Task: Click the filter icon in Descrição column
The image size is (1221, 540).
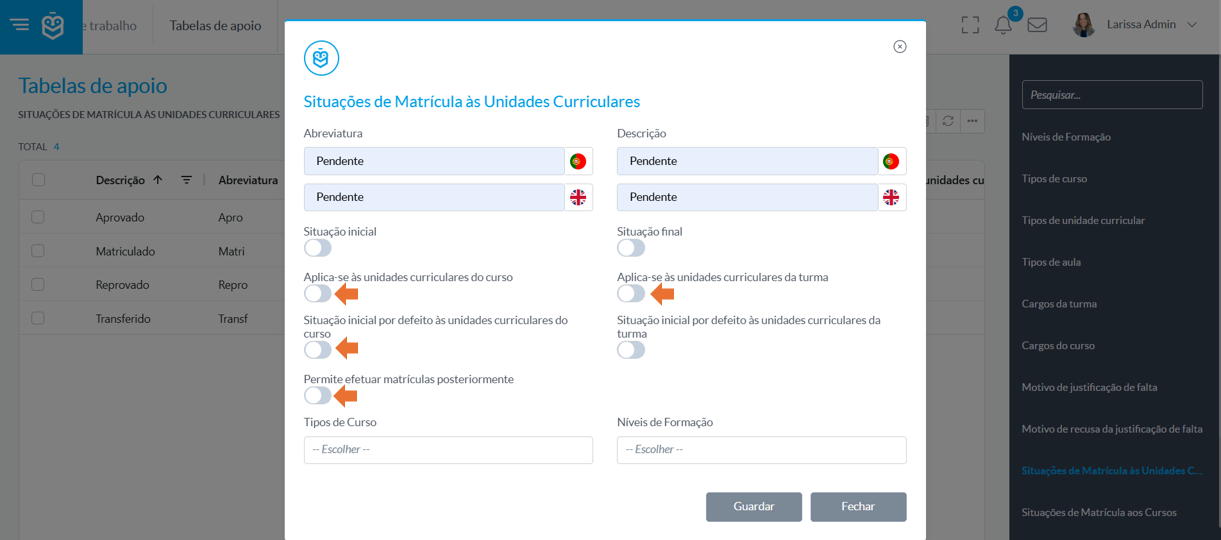Action: 186,180
